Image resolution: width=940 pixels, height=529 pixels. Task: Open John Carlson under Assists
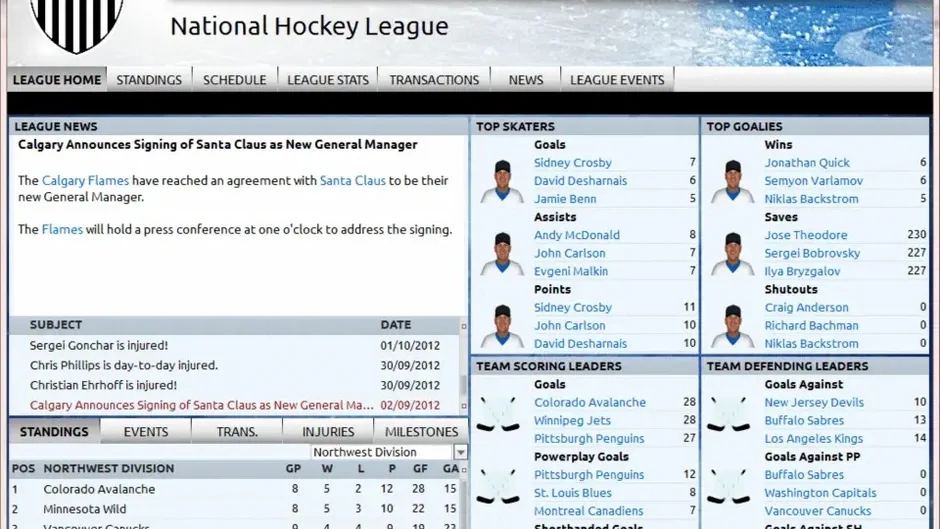coord(570,253)
